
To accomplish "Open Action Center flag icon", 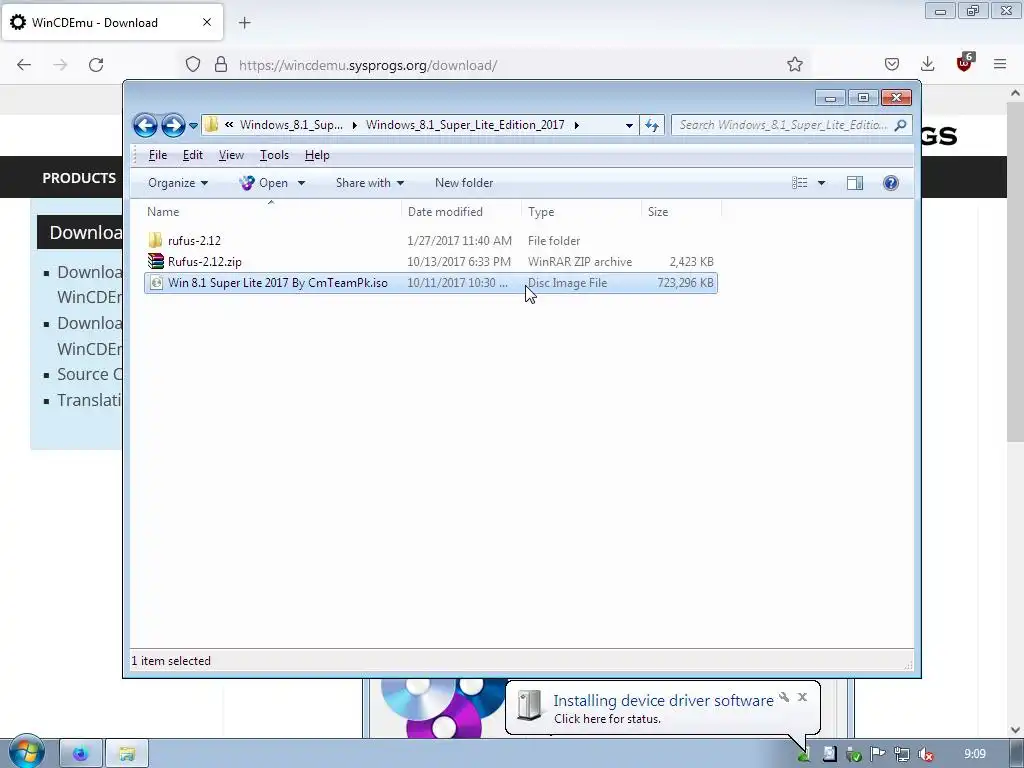I will pos(878,754).
